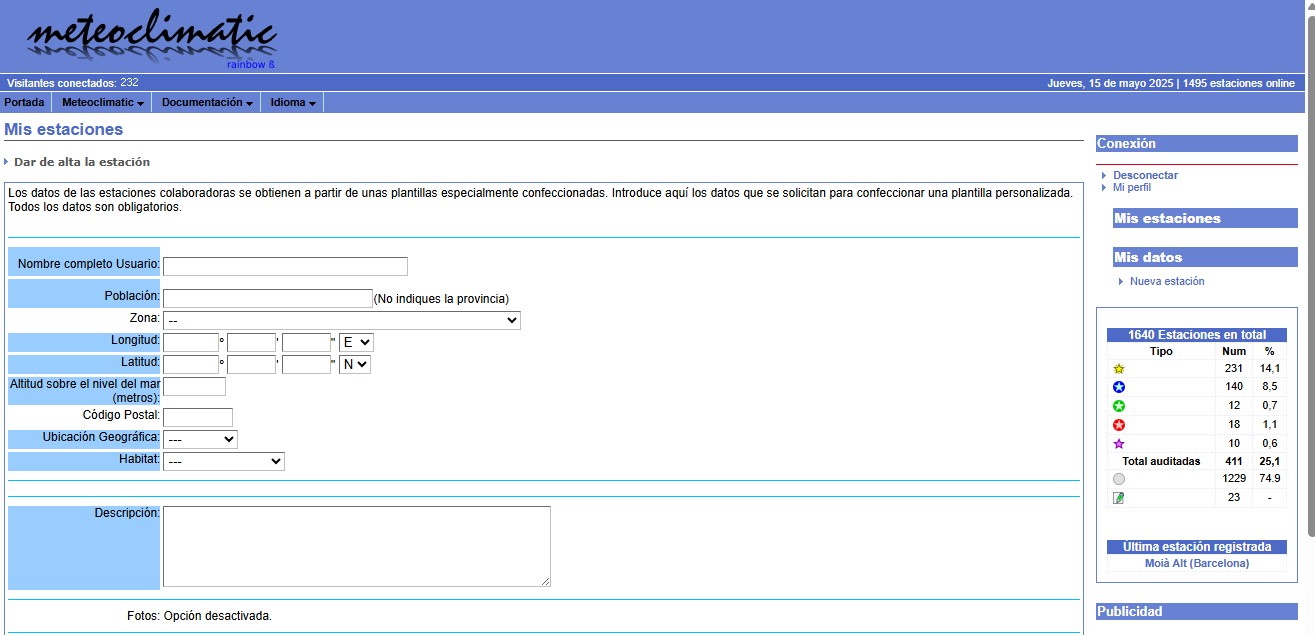This screenshot has height=635, width=1315.
Task: Open the Idioma language menu
Action: coord(293,103)
